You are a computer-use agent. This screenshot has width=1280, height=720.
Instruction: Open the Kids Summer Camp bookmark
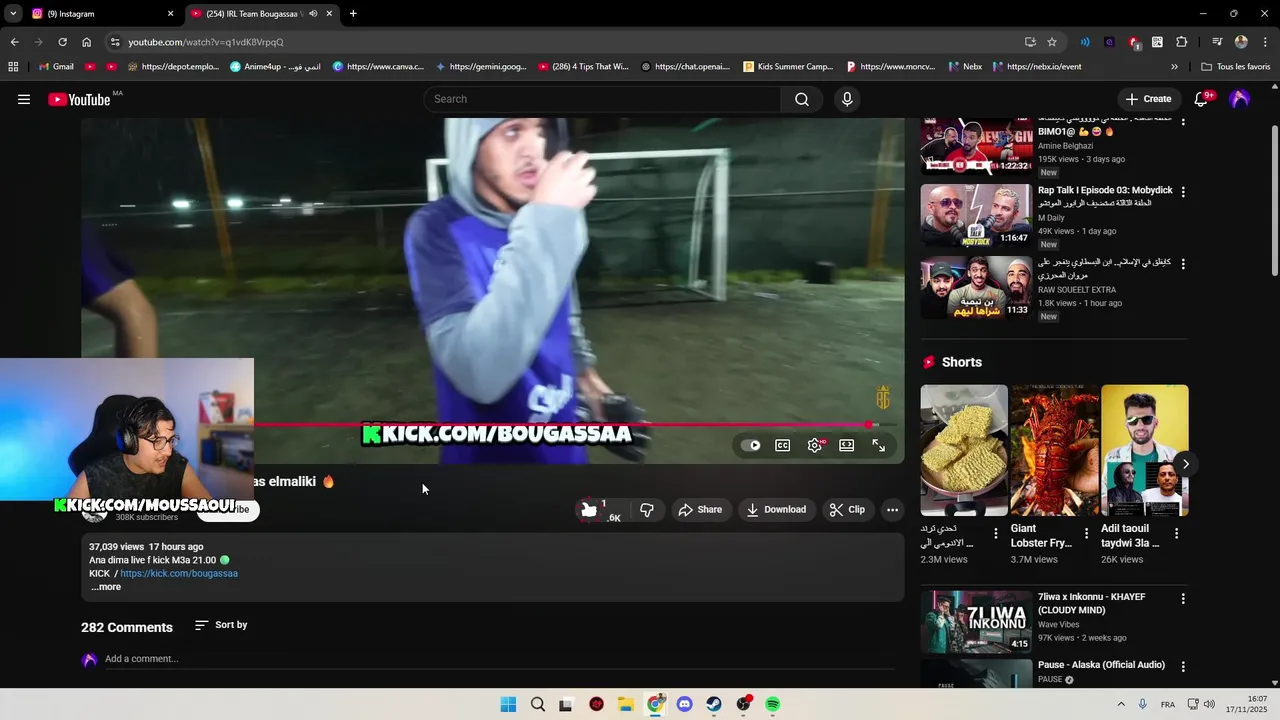788,67
